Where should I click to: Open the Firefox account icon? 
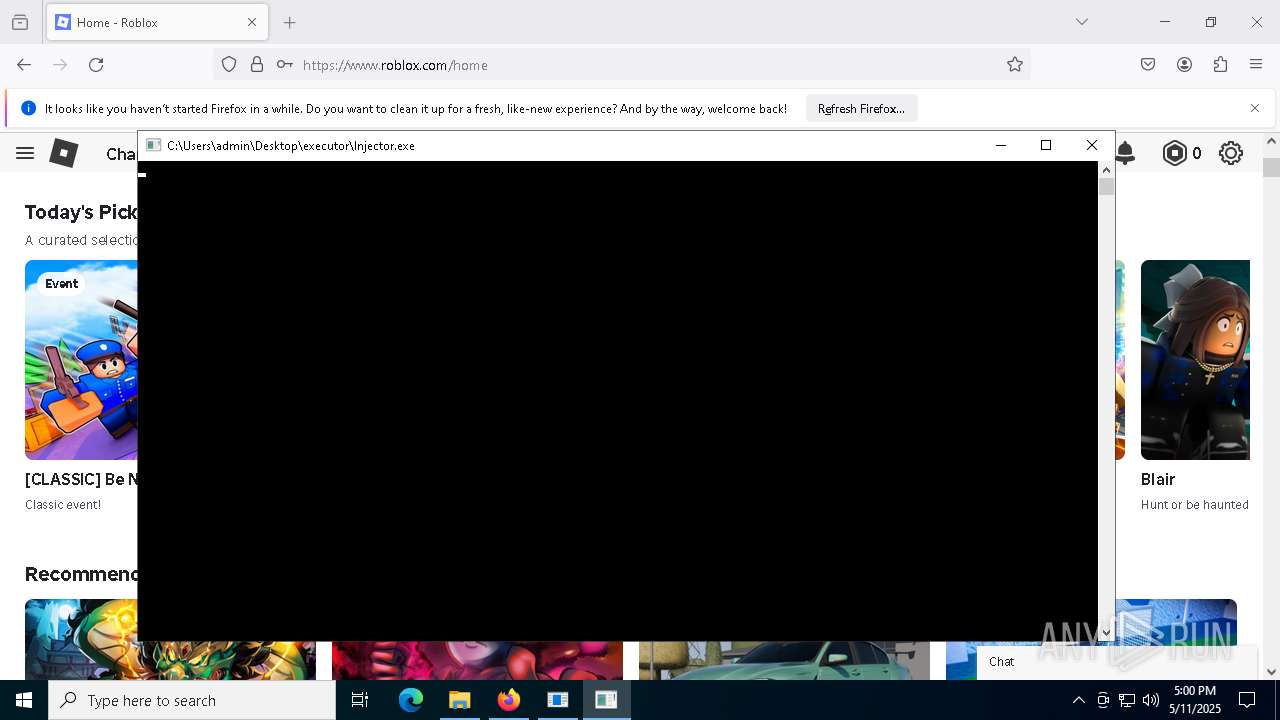[1184, 65]
